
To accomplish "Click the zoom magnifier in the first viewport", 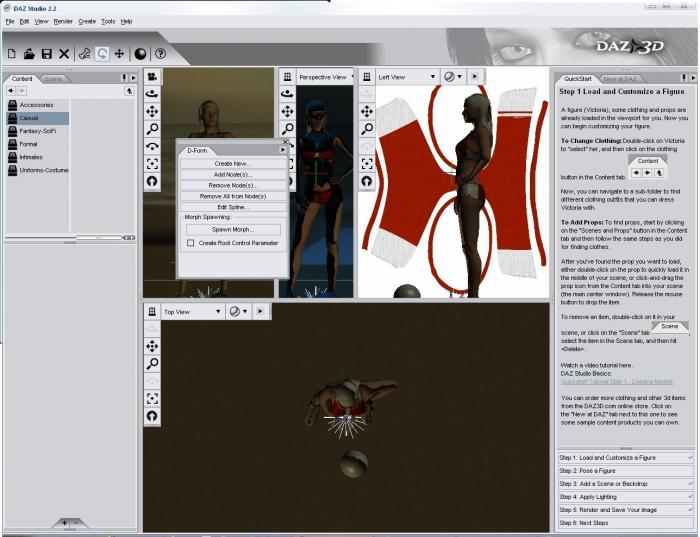I will (x=152, y=129).
